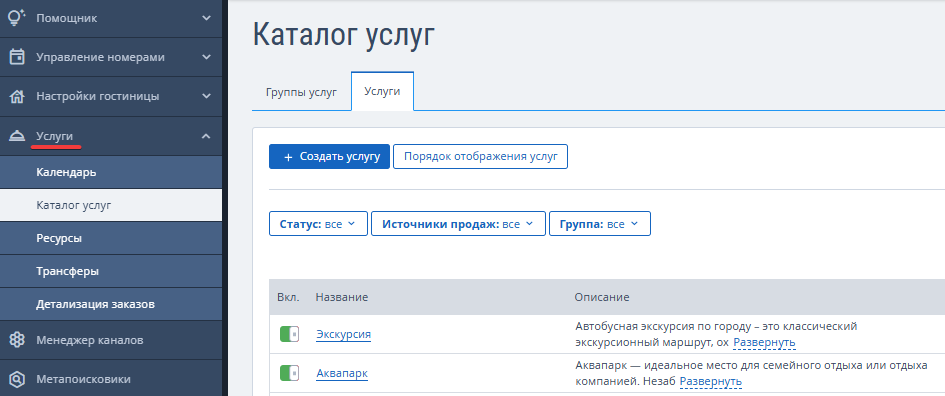945x396 pixels.
Task: Click the Создать услугу button
Action: point(329,157)
